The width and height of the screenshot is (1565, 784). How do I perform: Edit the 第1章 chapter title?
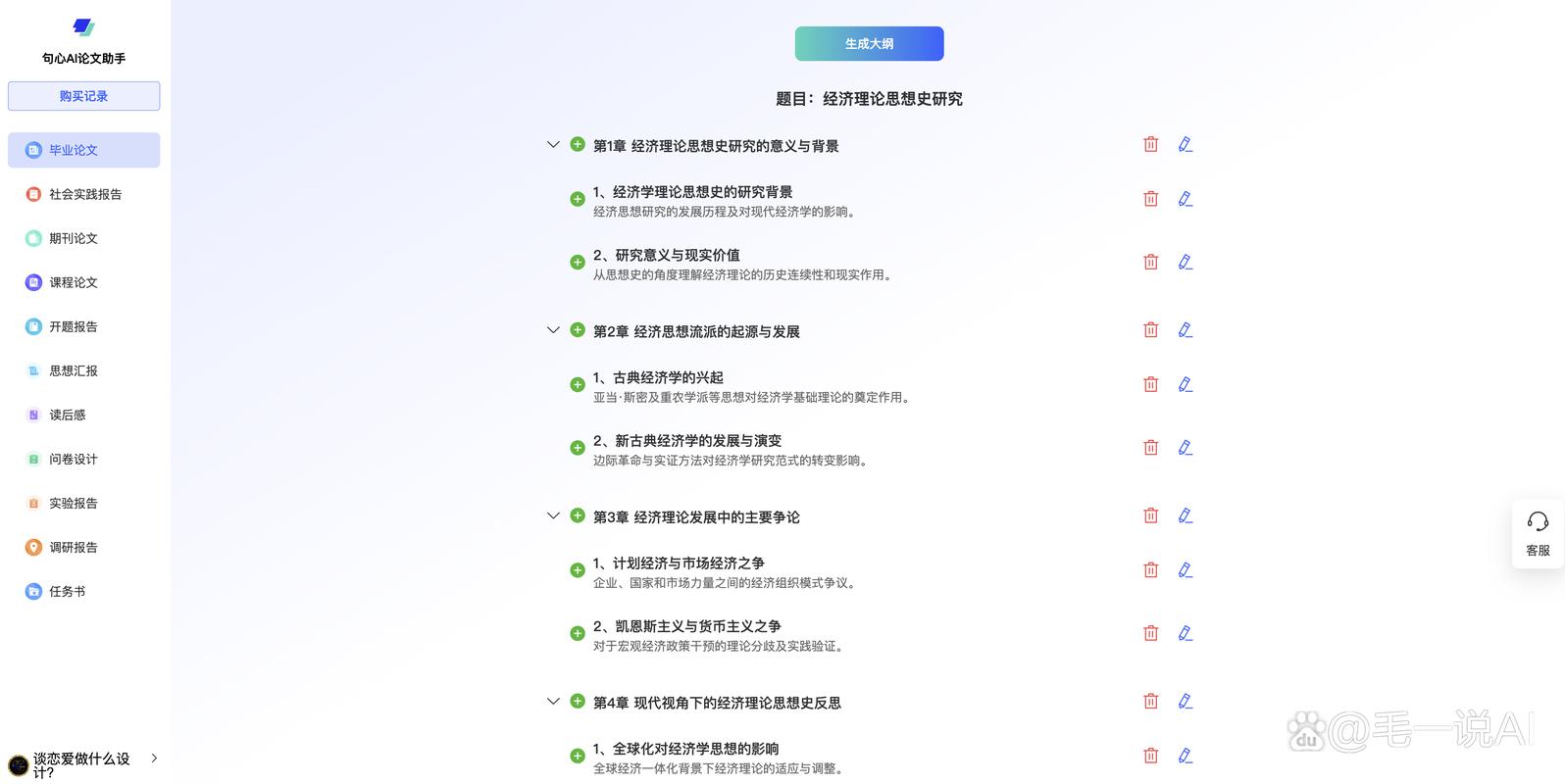pyautogui.click(x=1186, y=144)
